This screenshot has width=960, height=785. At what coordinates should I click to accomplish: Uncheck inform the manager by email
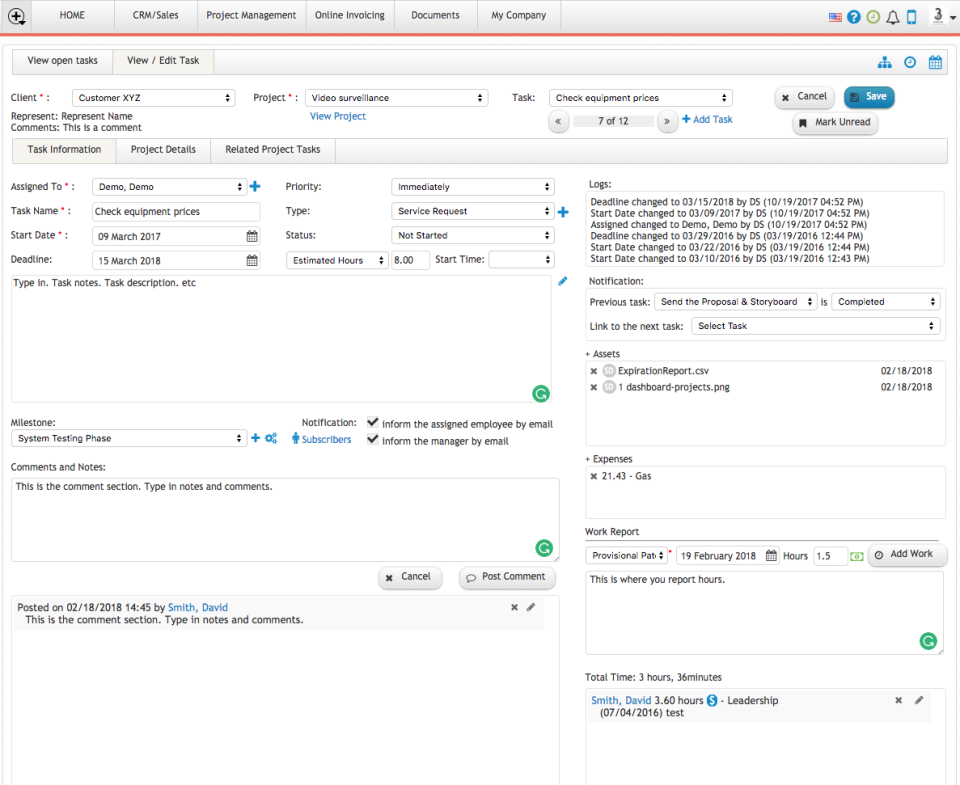[x=372, y=440]
